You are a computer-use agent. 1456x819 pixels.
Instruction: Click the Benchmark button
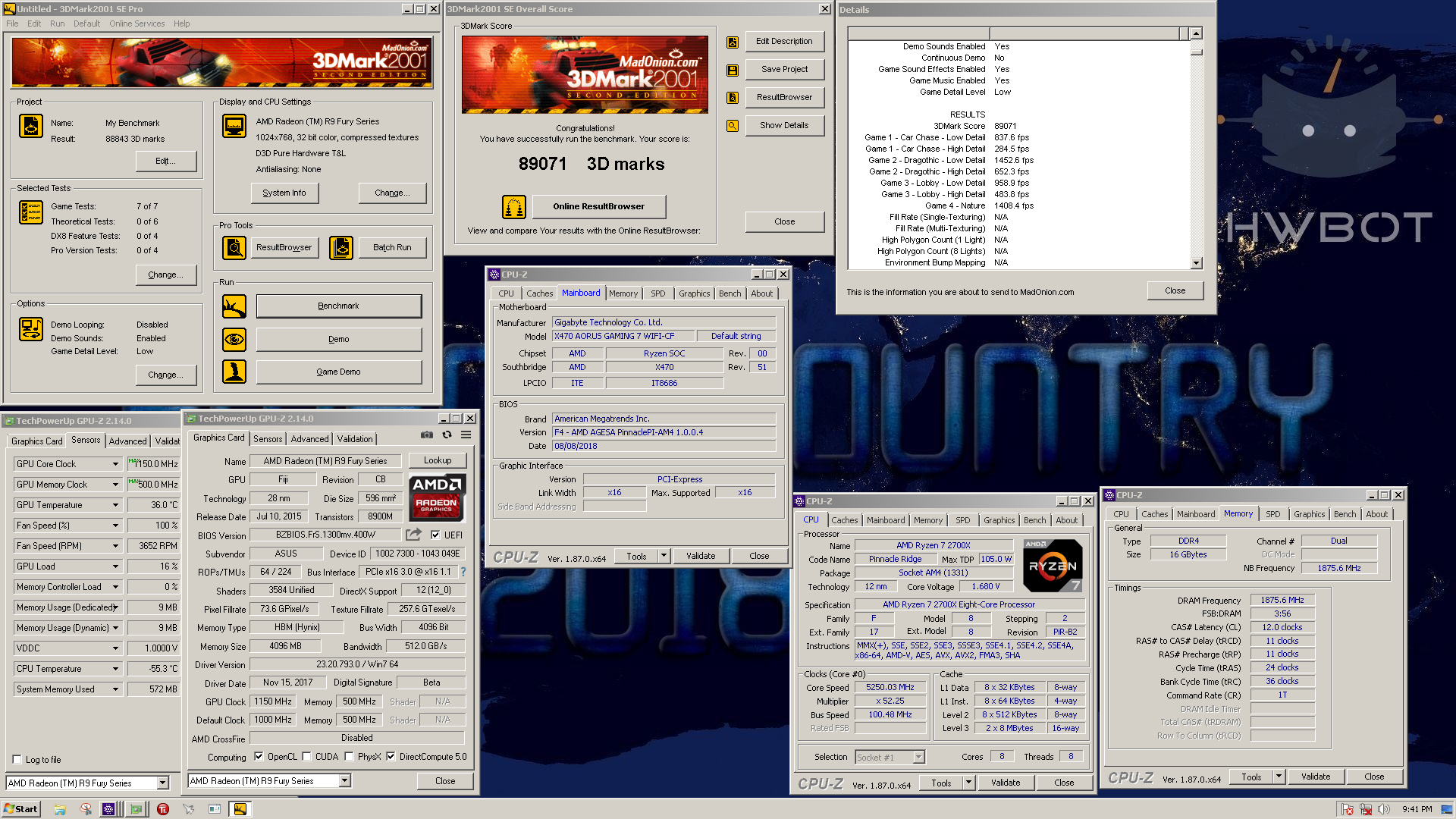339,306
